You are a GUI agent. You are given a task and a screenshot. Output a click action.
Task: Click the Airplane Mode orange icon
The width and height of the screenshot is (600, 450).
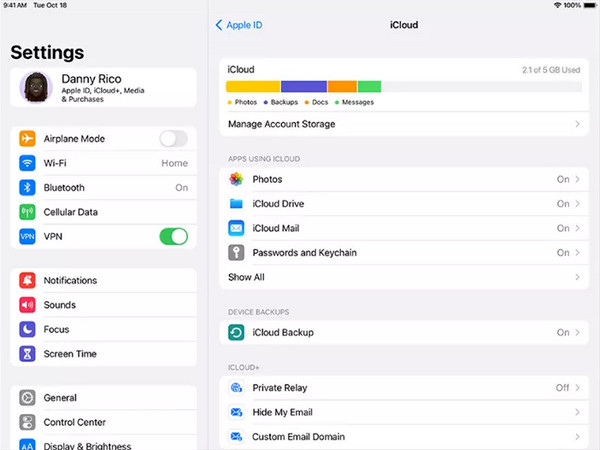[27, 139]
